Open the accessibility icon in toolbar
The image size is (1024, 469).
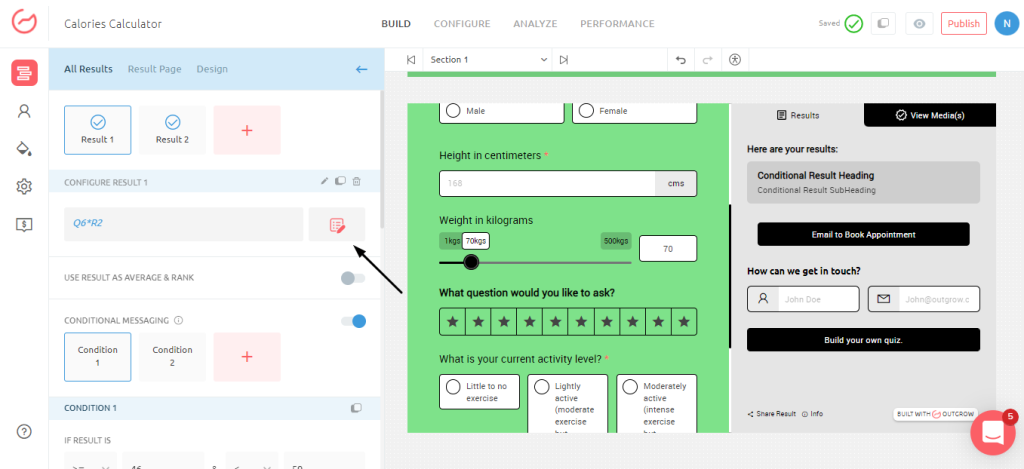point(735,59)
